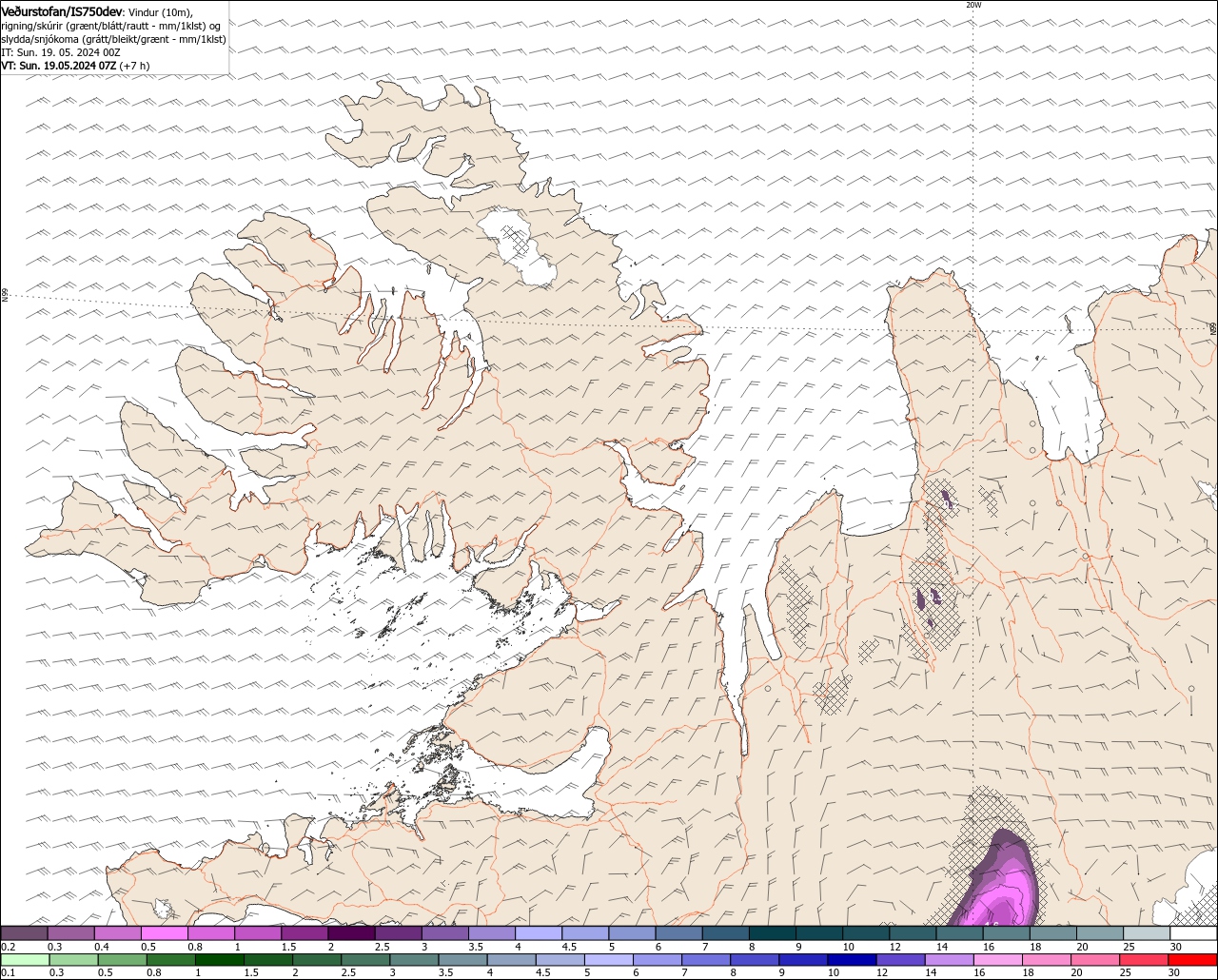Click the 20W longitude label
Screen dimensions: 1218x980
(x=972, y=5)
